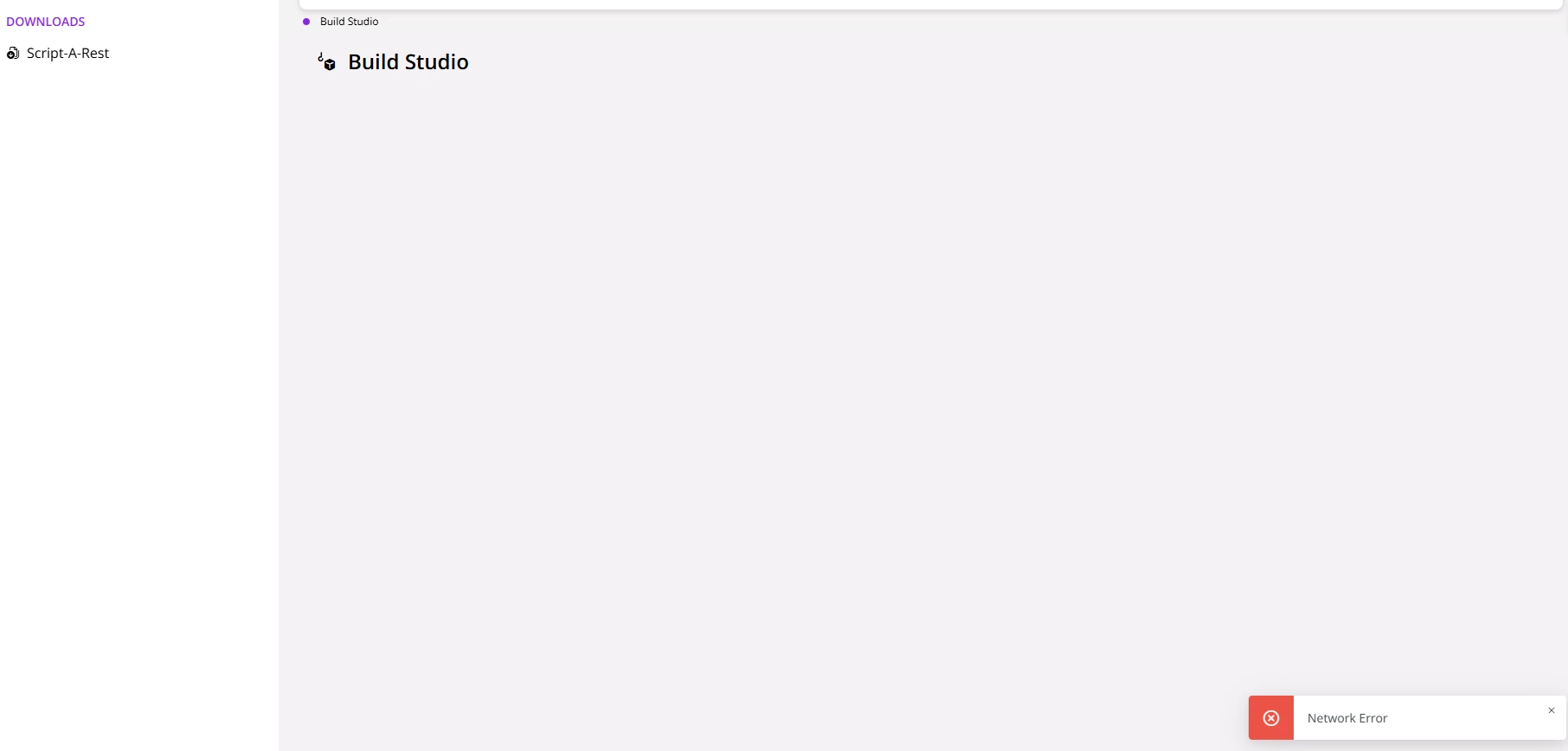
Task: Dismiss the Network Error toast
Action: tap(1552, 710)
